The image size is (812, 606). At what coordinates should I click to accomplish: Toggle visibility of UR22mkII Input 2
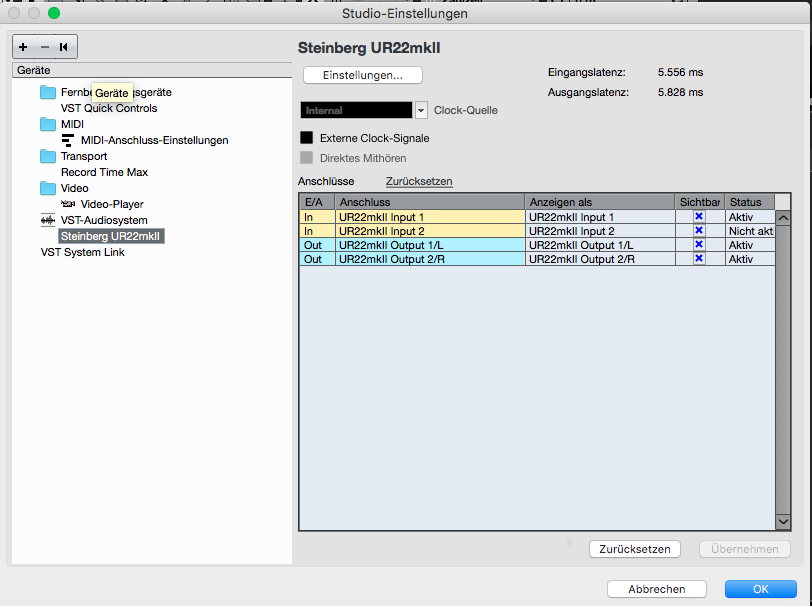(x=699, y=230)
